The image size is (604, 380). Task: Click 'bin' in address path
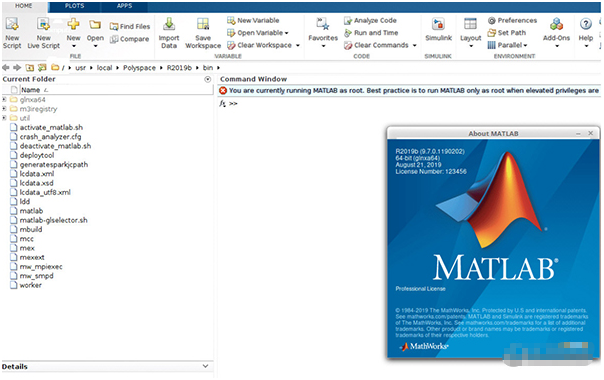tap(208, 68)
